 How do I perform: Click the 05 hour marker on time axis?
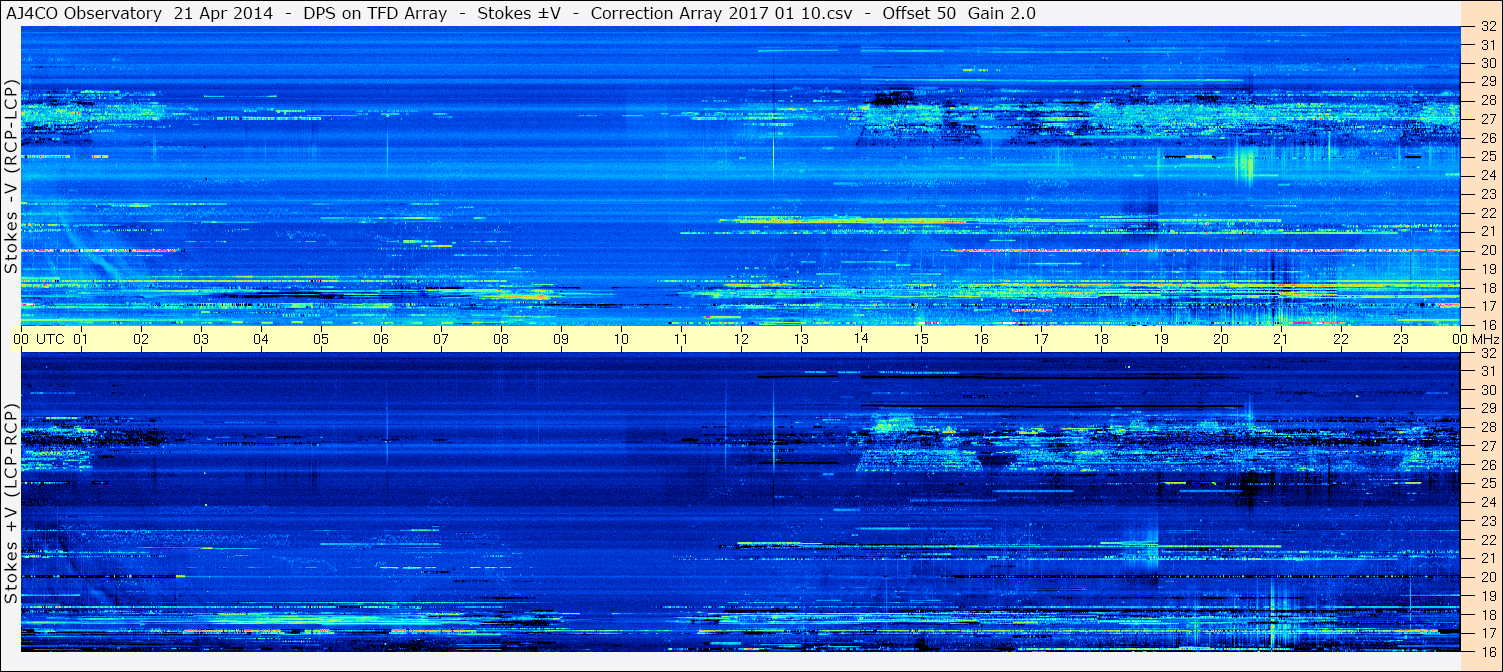(321, 339)
